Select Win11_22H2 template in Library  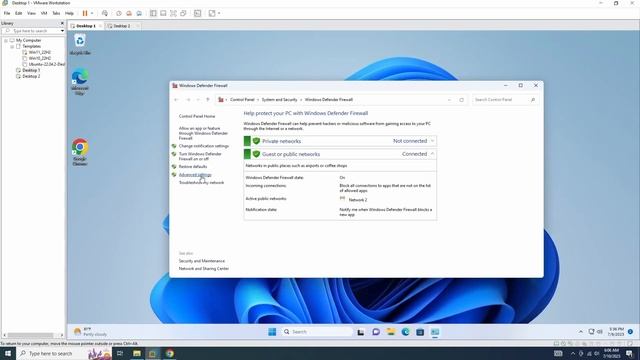[40, 52]
